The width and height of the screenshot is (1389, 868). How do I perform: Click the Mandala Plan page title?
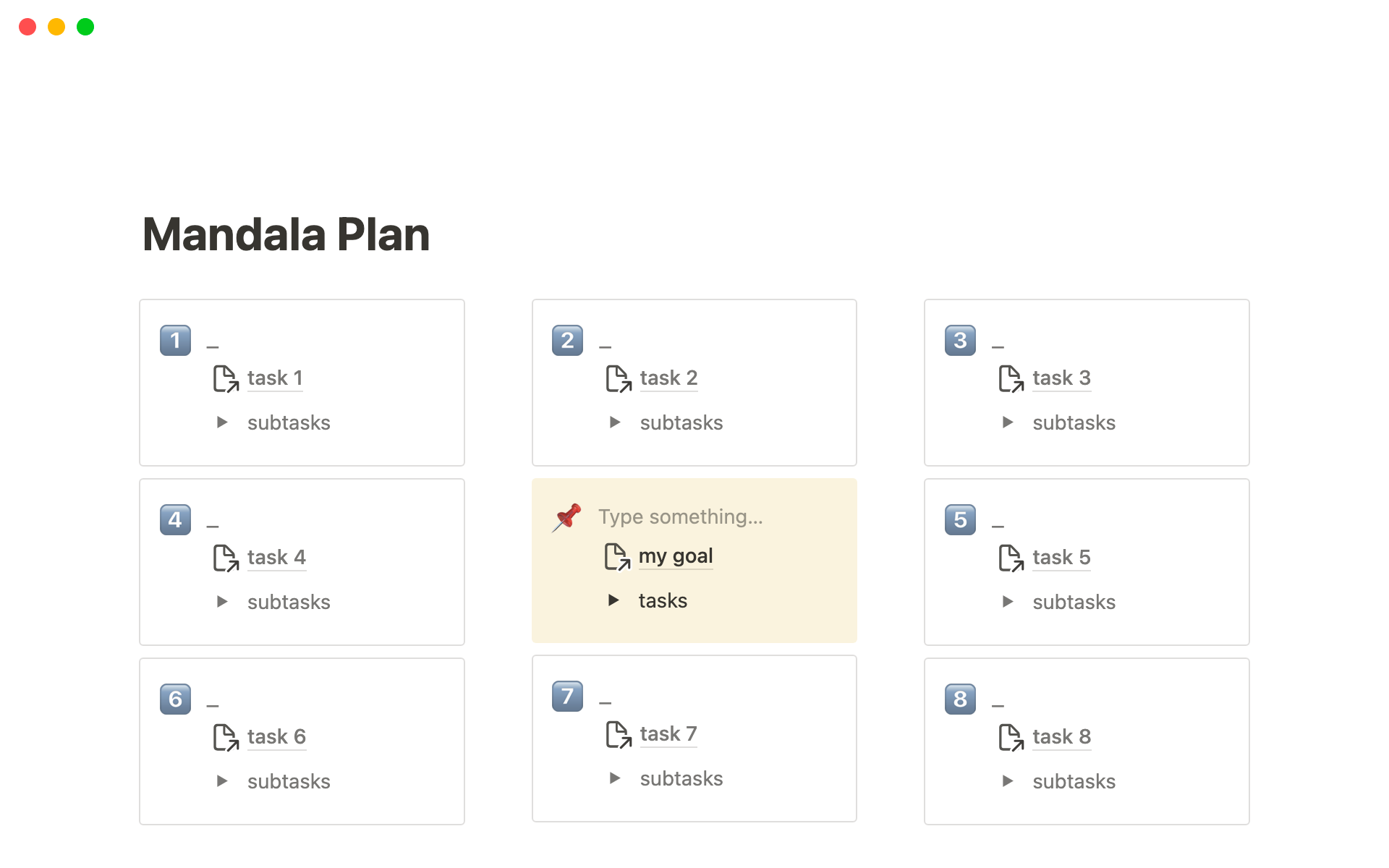286,235
